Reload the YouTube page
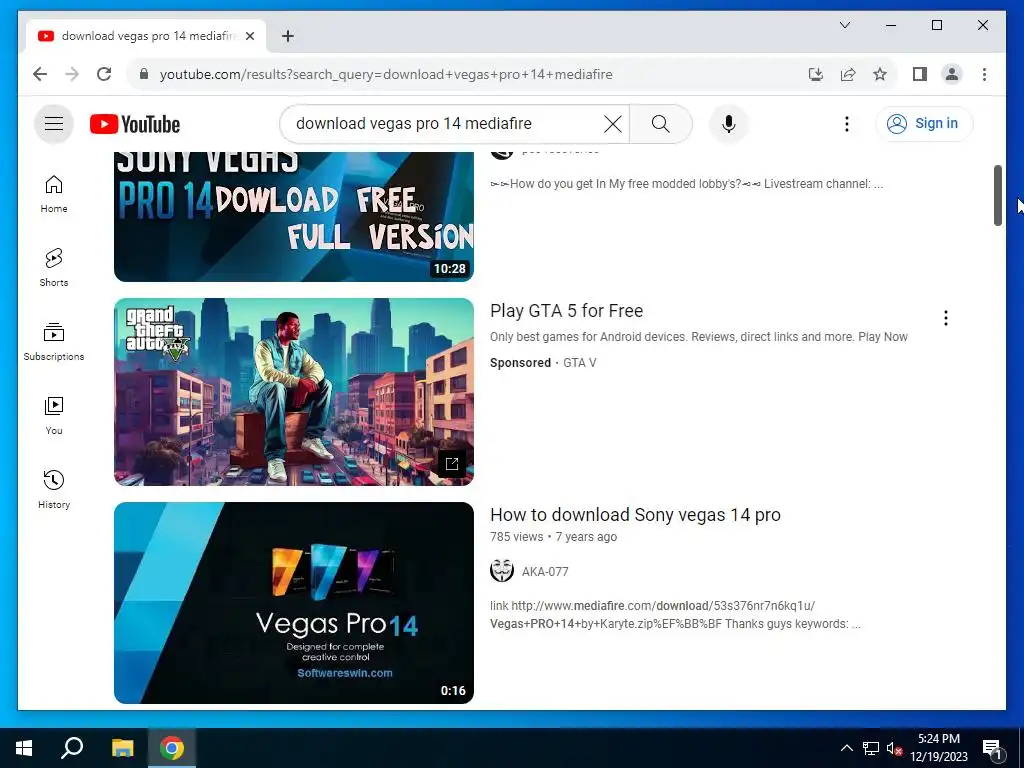Image resolution: width=1024 pixels, height=768 pixels. tap(104, 74)
